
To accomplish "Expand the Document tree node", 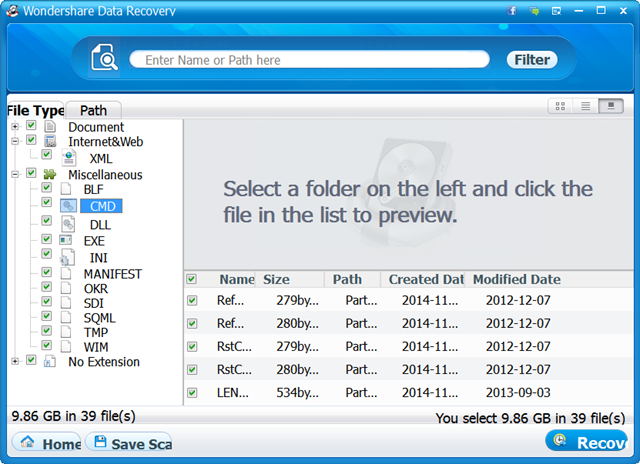I will (15, 127).
